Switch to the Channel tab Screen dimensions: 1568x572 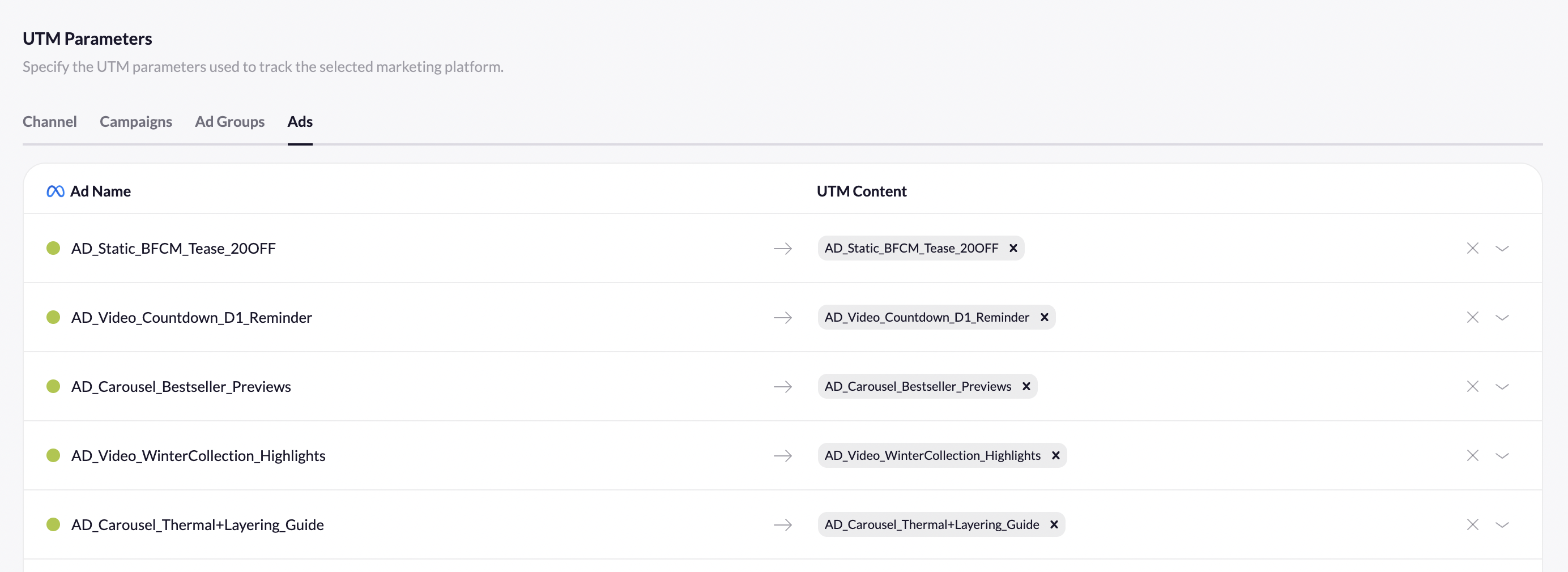(49, 122)
